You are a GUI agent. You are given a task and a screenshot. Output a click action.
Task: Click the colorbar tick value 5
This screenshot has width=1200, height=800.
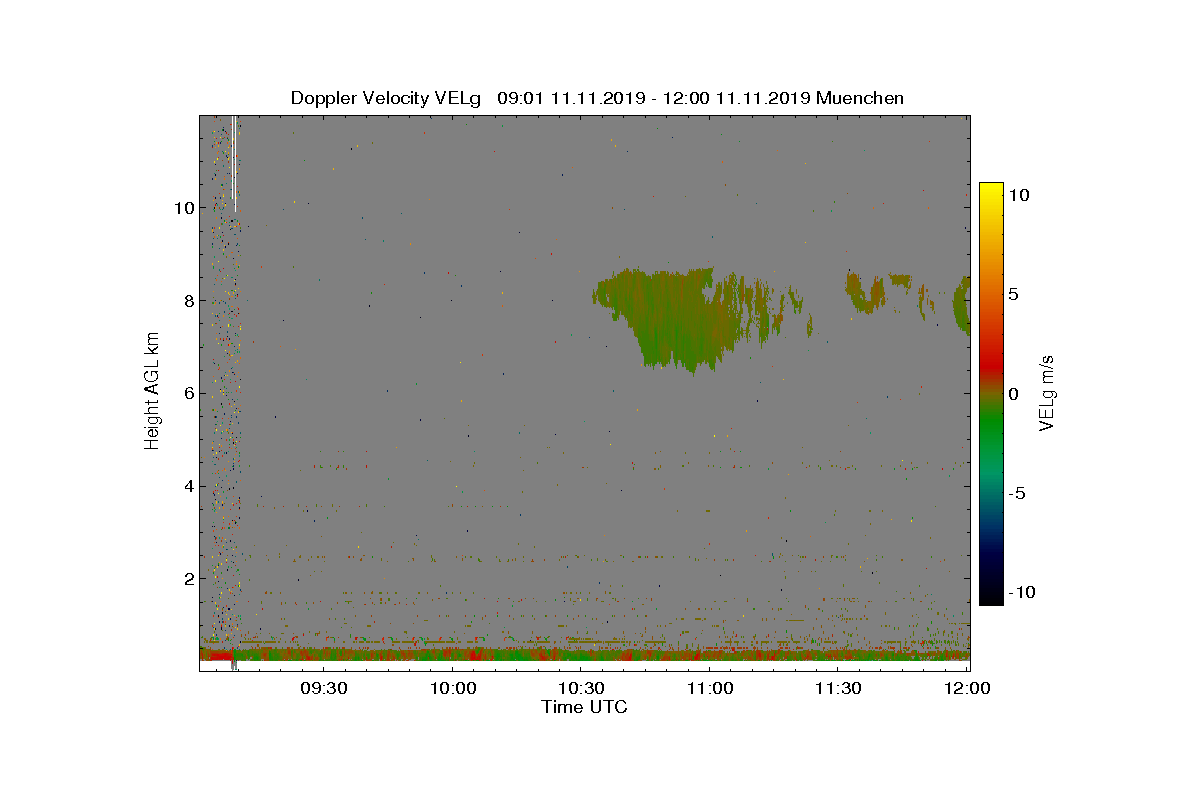point(1014,295)
